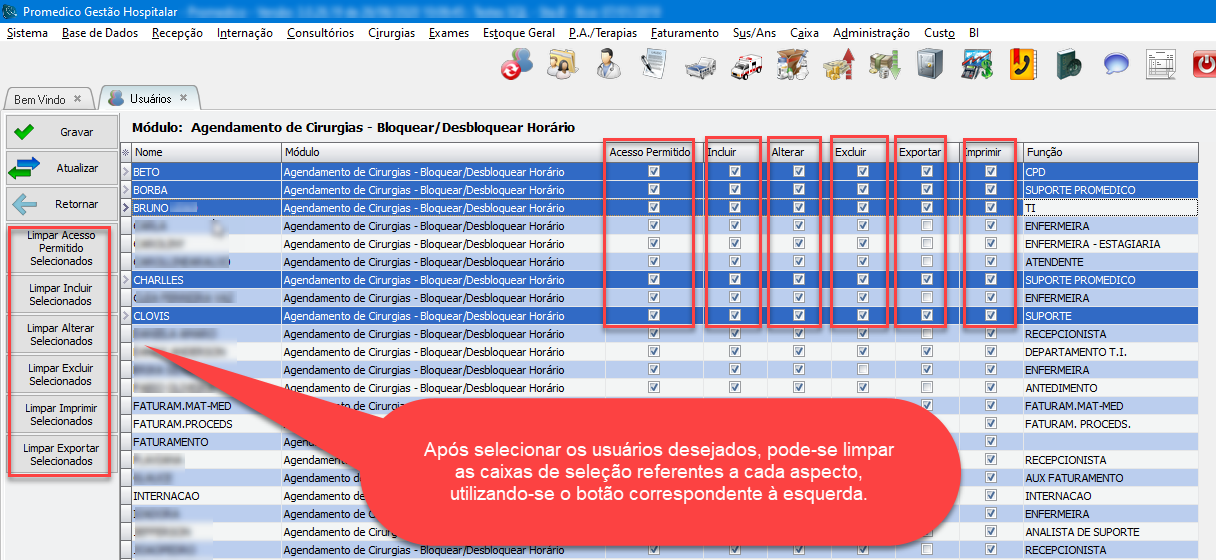Image resolution: width=1216 pixels, height=560 pixels.
Task: Click the yellow phone book icon
Action: pyautogui.click(x=1022, y=66)
